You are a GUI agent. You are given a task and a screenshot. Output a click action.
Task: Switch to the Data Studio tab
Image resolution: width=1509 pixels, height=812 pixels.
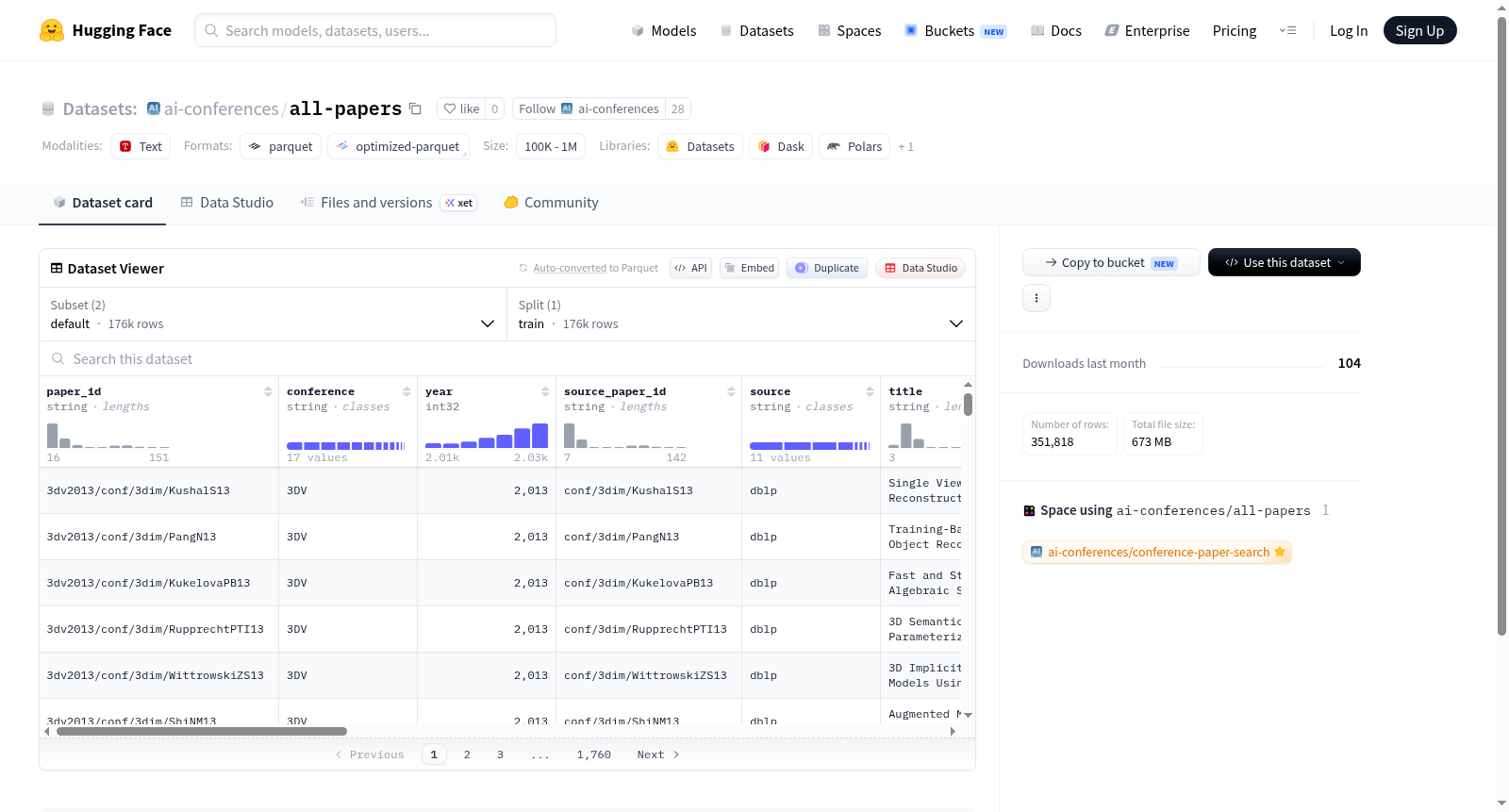227,202
